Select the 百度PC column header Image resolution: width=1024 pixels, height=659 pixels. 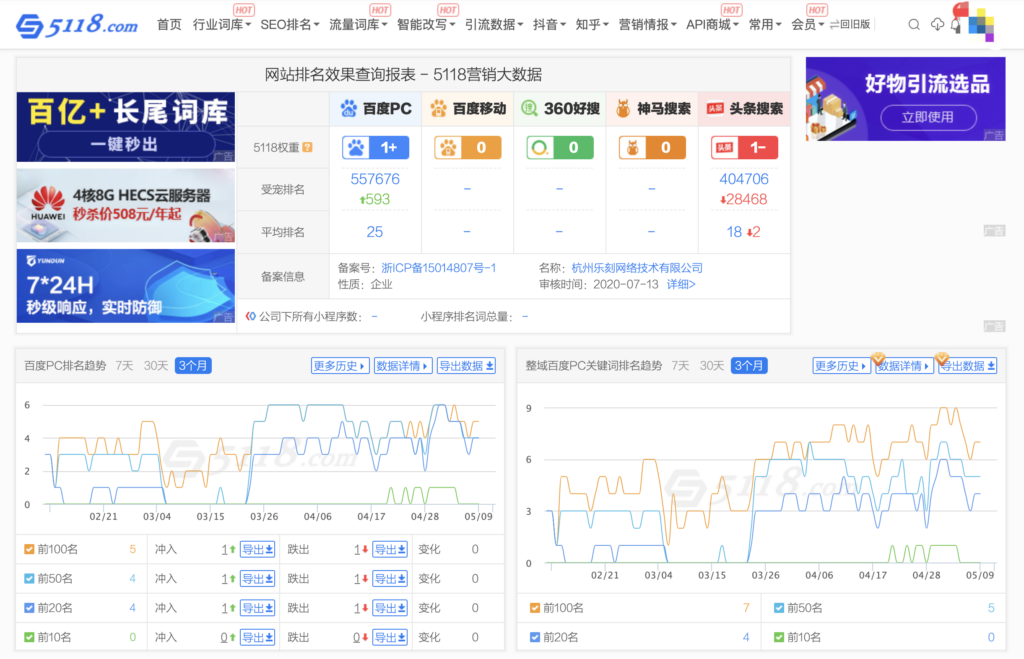376,108
